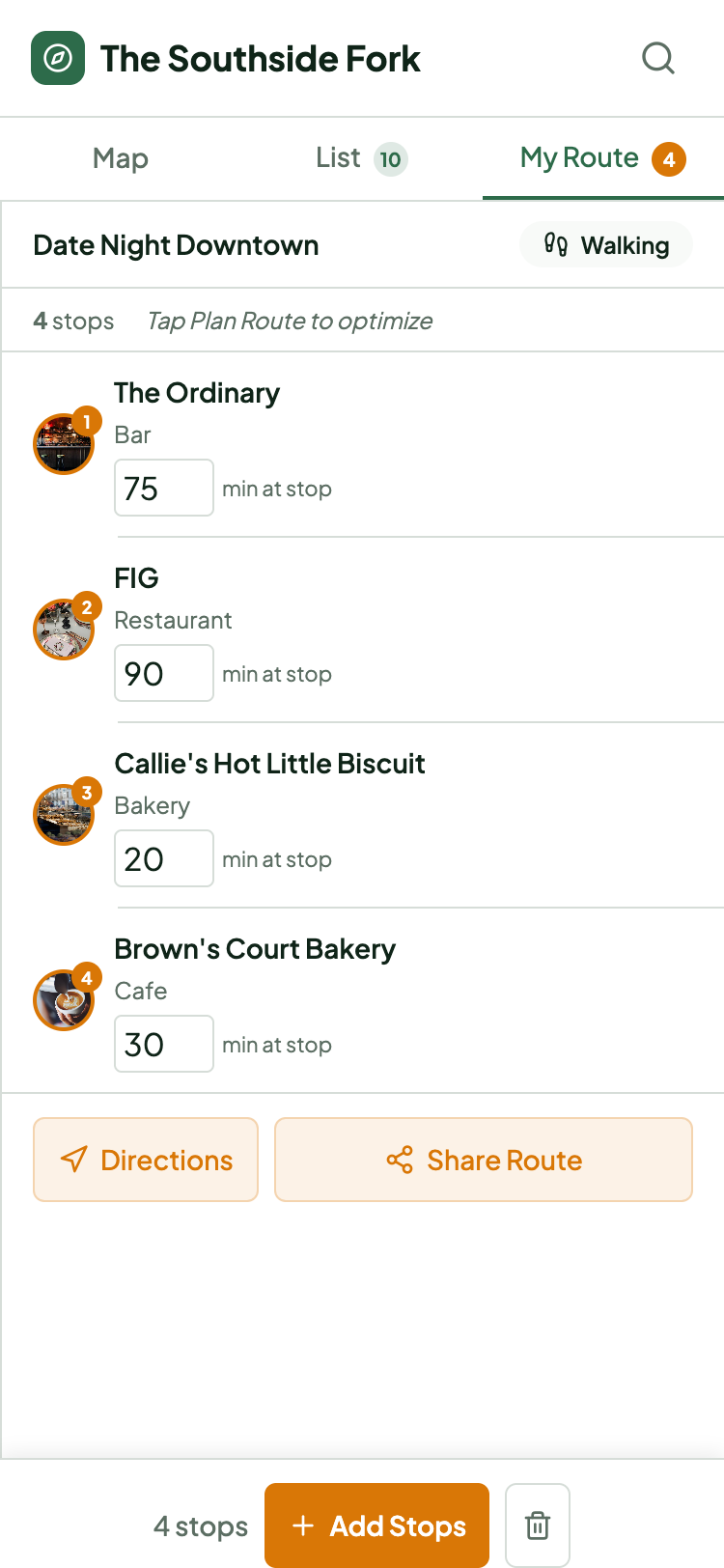Delete route with the trash icon
Viewport: 724px width, 1568px height.
pyautogui.click(x=538, y=1526)
